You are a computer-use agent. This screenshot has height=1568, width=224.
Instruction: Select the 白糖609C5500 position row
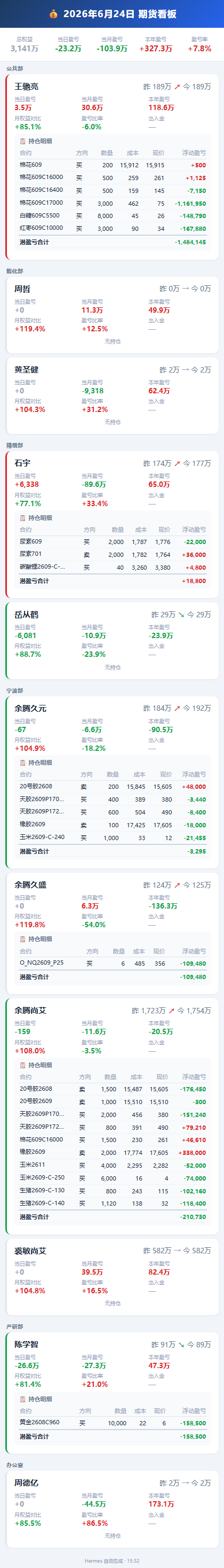coord(113,216)
